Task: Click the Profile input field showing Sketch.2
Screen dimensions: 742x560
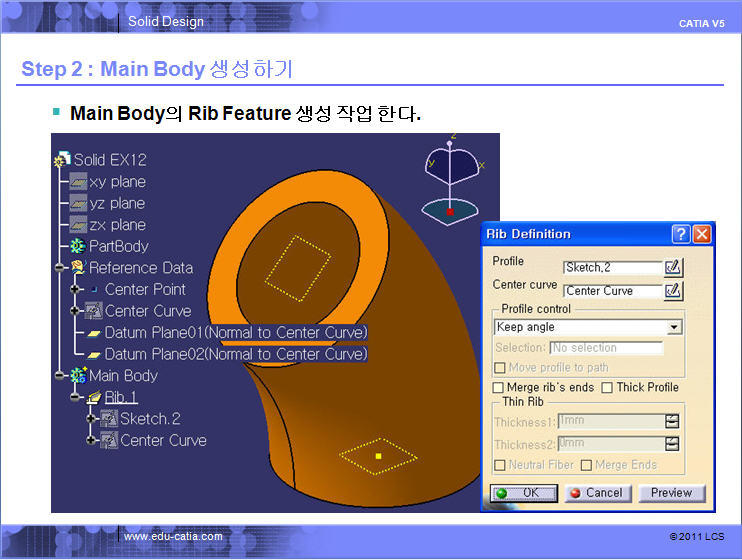Action: coord(612,267)
